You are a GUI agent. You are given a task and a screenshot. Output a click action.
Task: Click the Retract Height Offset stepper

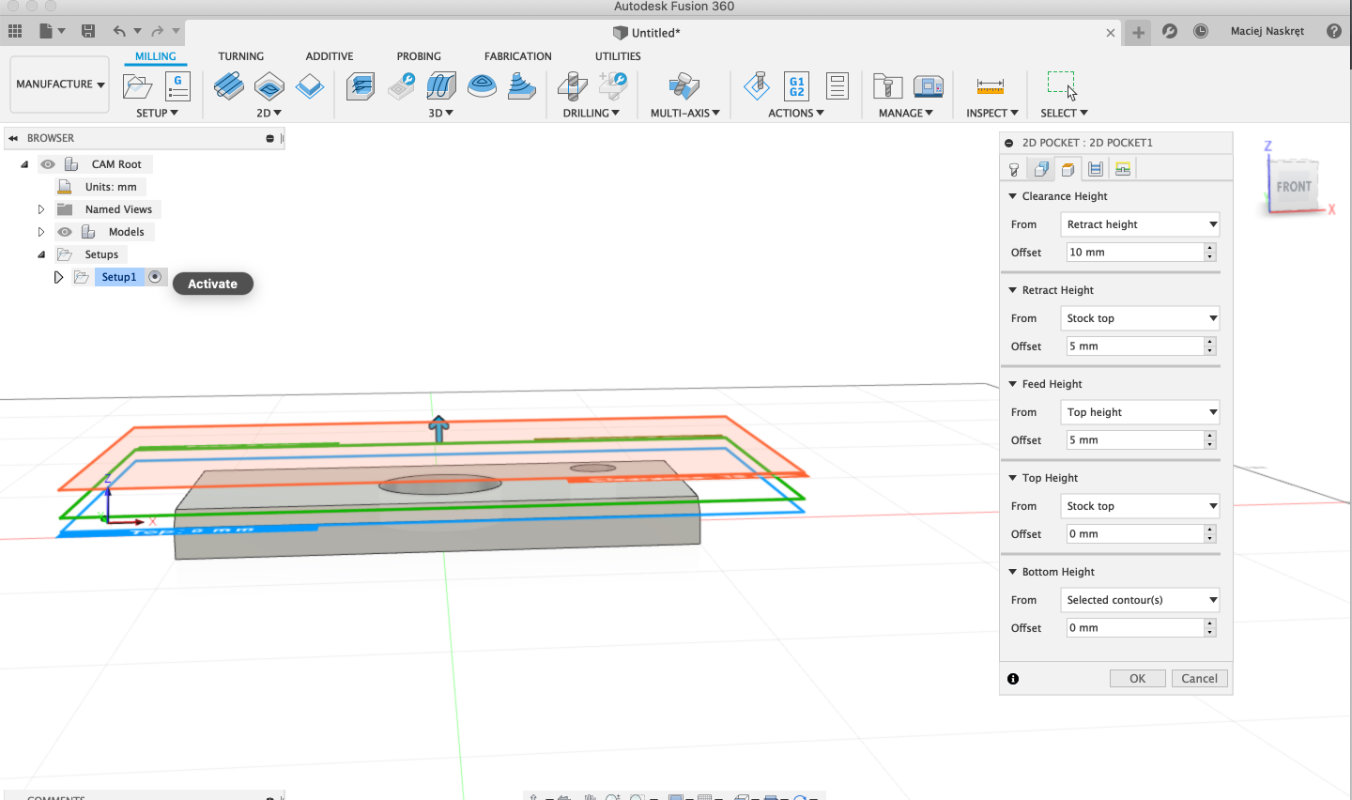1210,346
